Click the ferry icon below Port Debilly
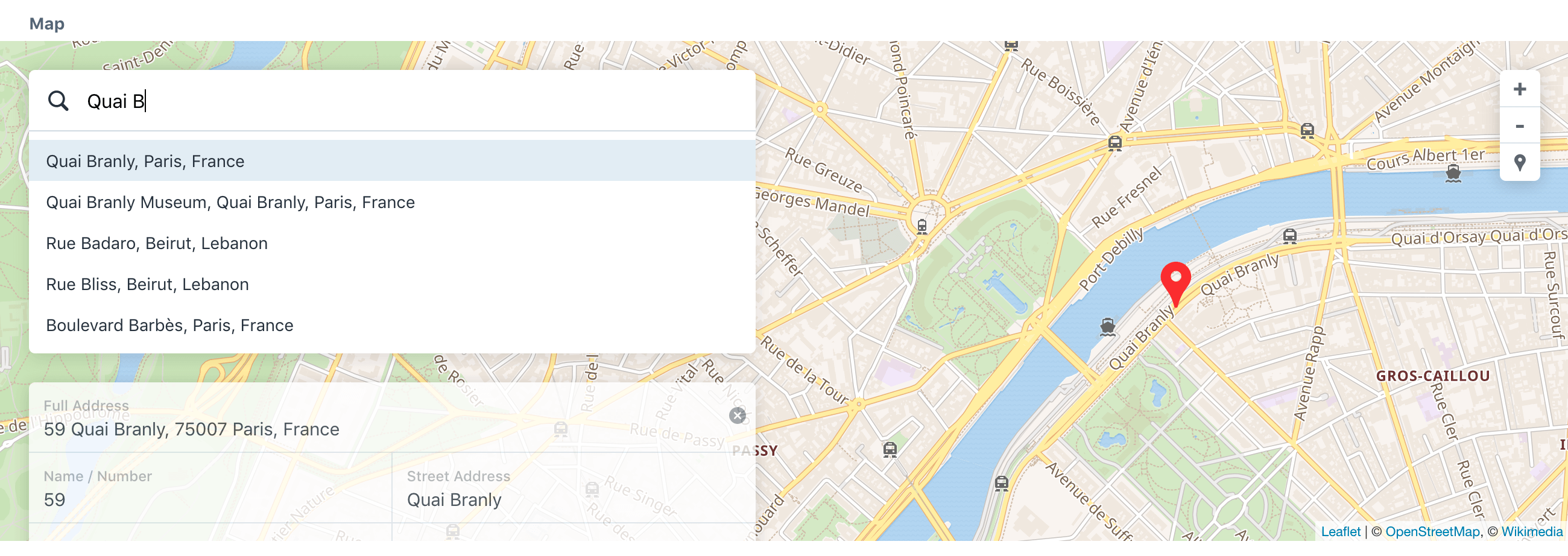 click(x=1107, y=327)
